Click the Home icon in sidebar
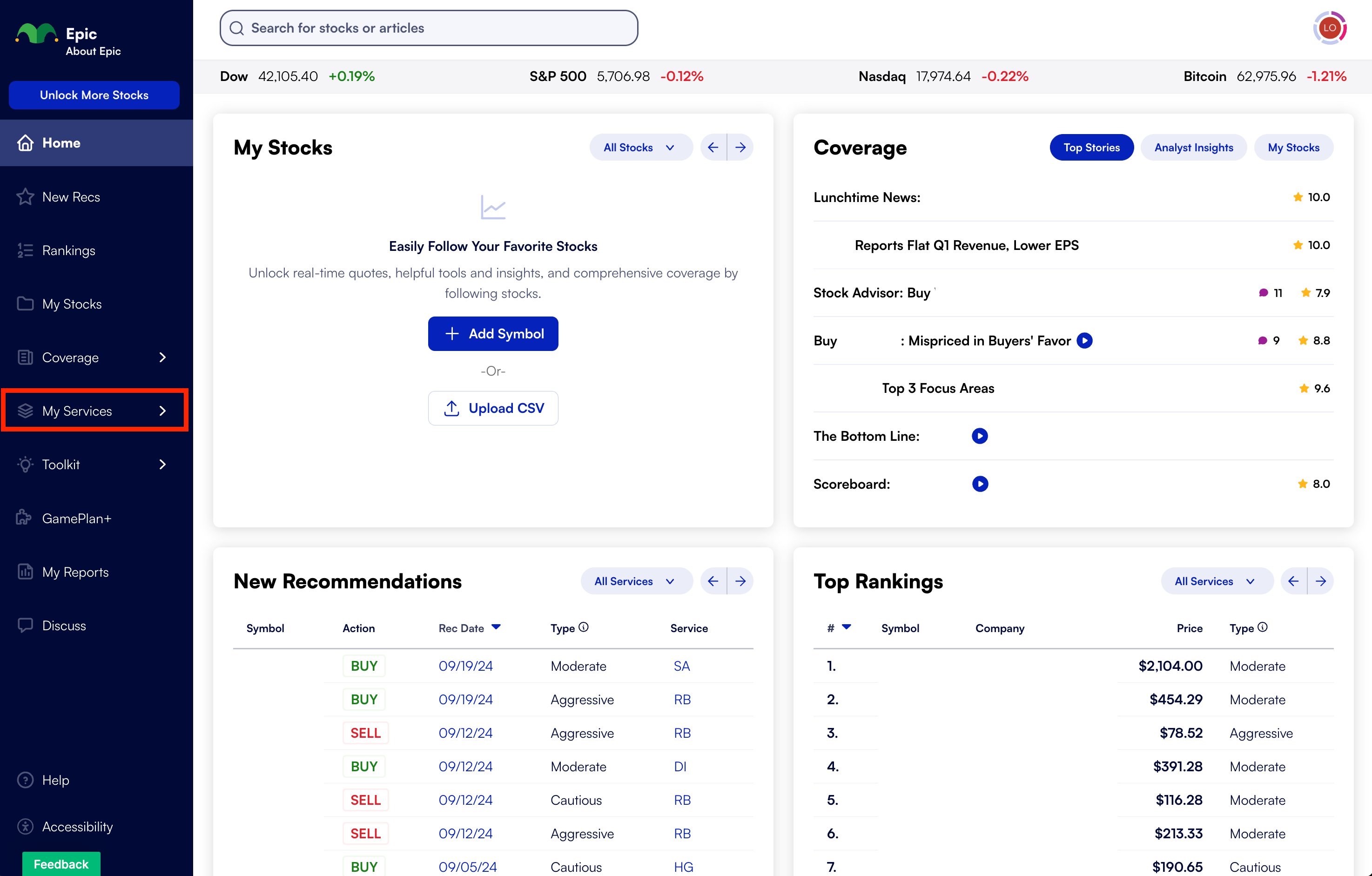The height and width of the screenshot is (876, 1372). [x=27, y=143]
